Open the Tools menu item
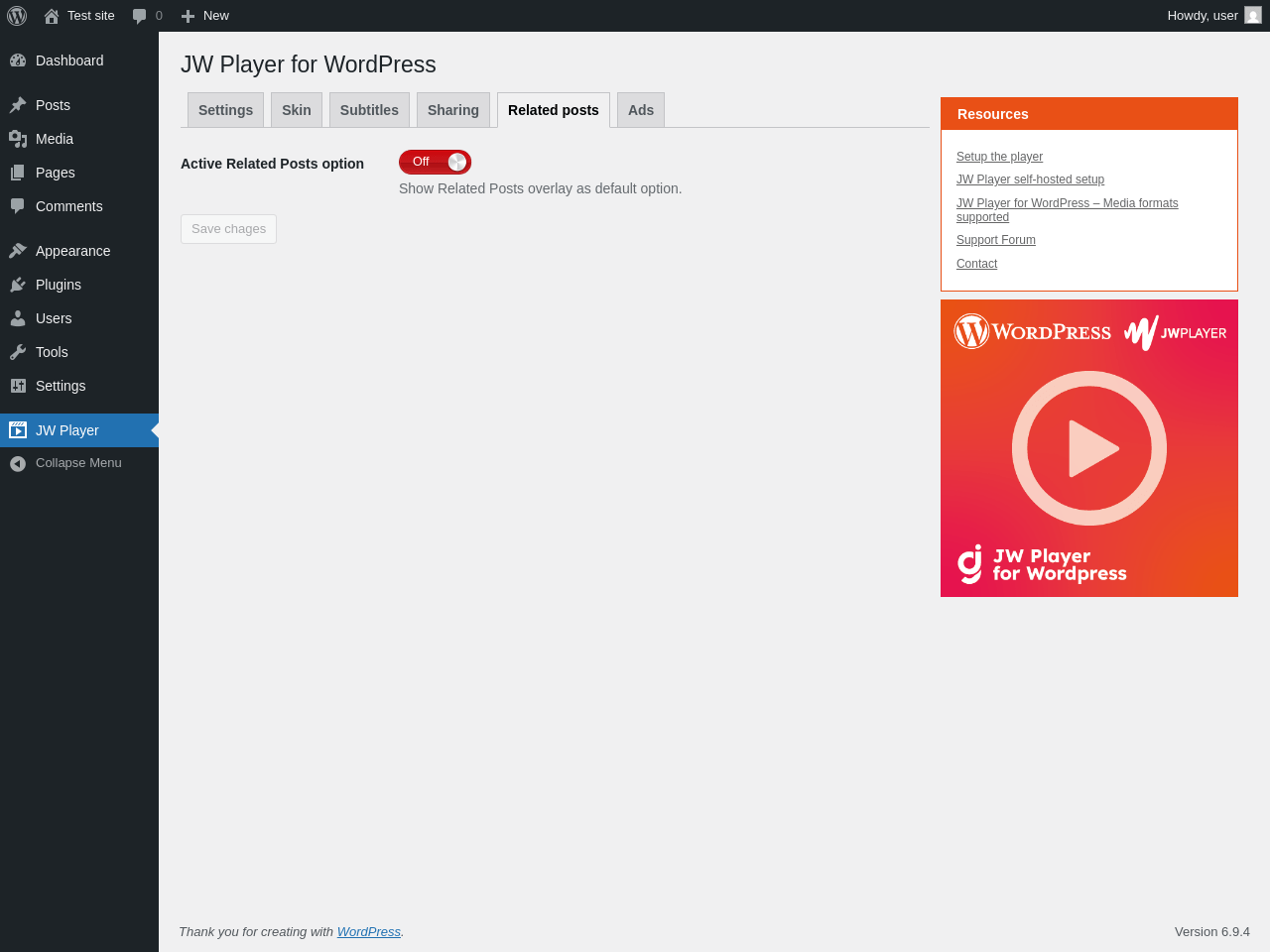The height and width of the screenshot is (952, 1270). coord(79,352)
